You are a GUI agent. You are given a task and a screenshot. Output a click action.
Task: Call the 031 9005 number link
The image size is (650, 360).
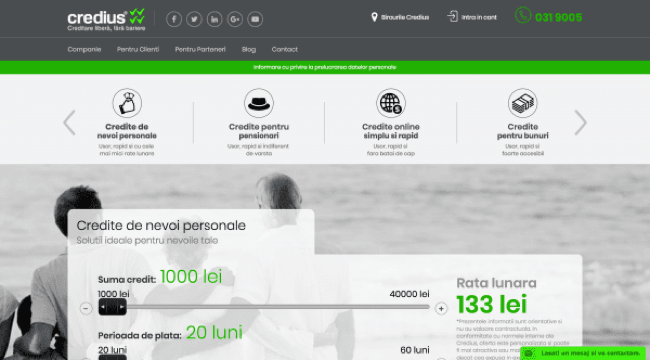[x=558, y=17]
